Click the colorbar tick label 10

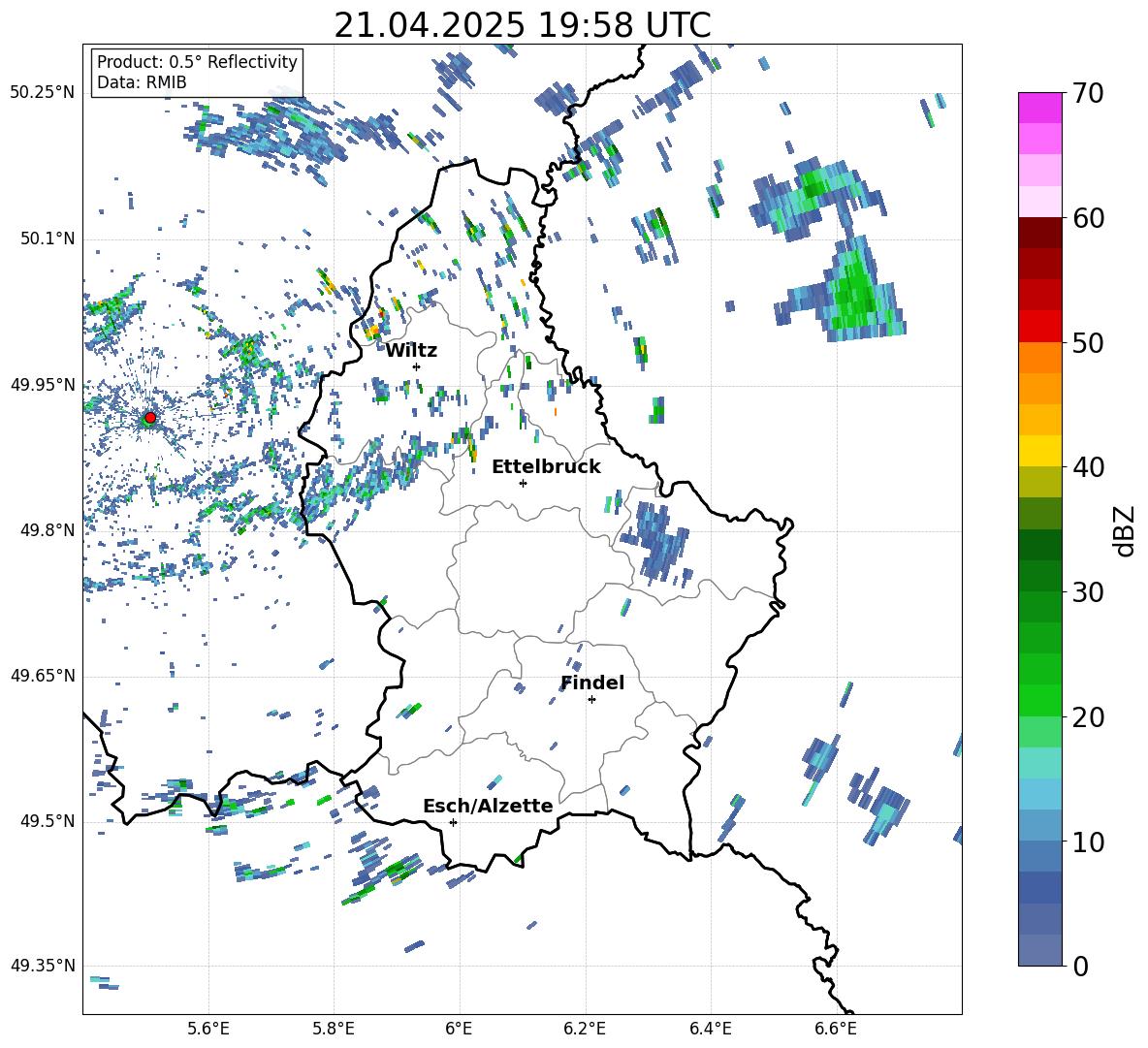(x=1087, y=842)
